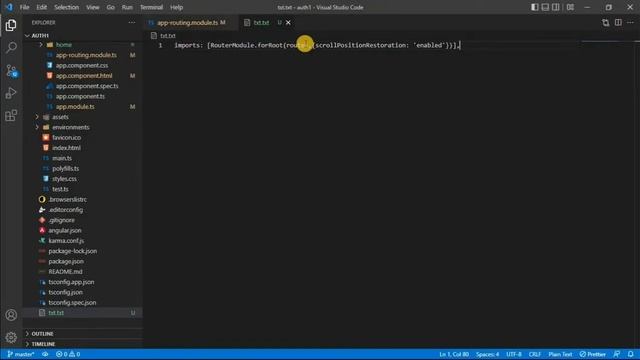Open editor more actions ellipsis
Image resolution: width=640 pixels, height=360 pixels.
631,23
